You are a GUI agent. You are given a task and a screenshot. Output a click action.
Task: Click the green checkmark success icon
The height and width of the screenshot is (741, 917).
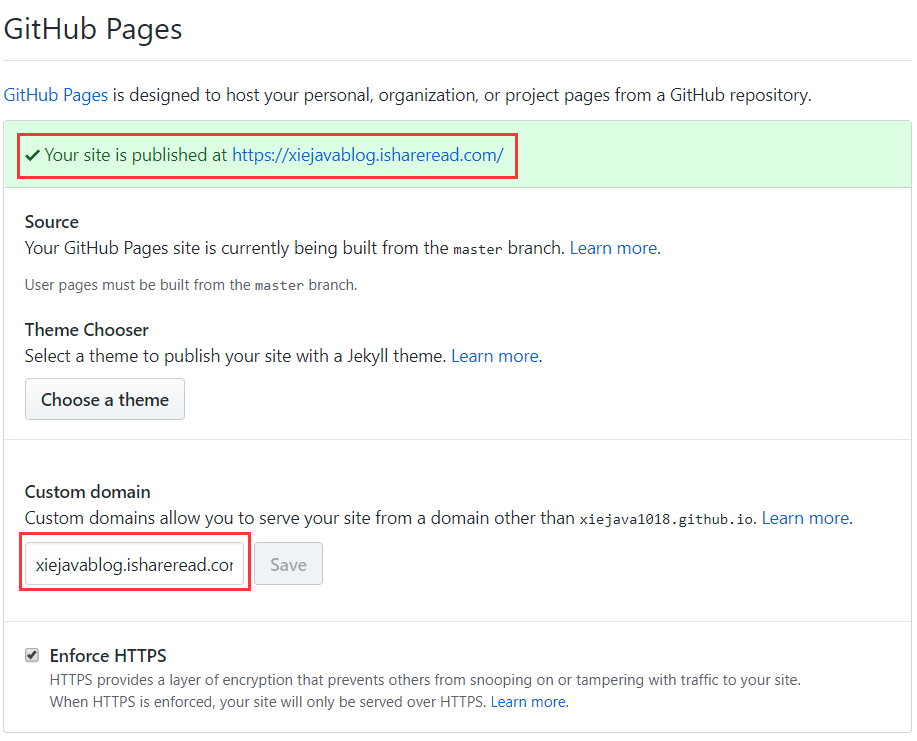[33, 155]
